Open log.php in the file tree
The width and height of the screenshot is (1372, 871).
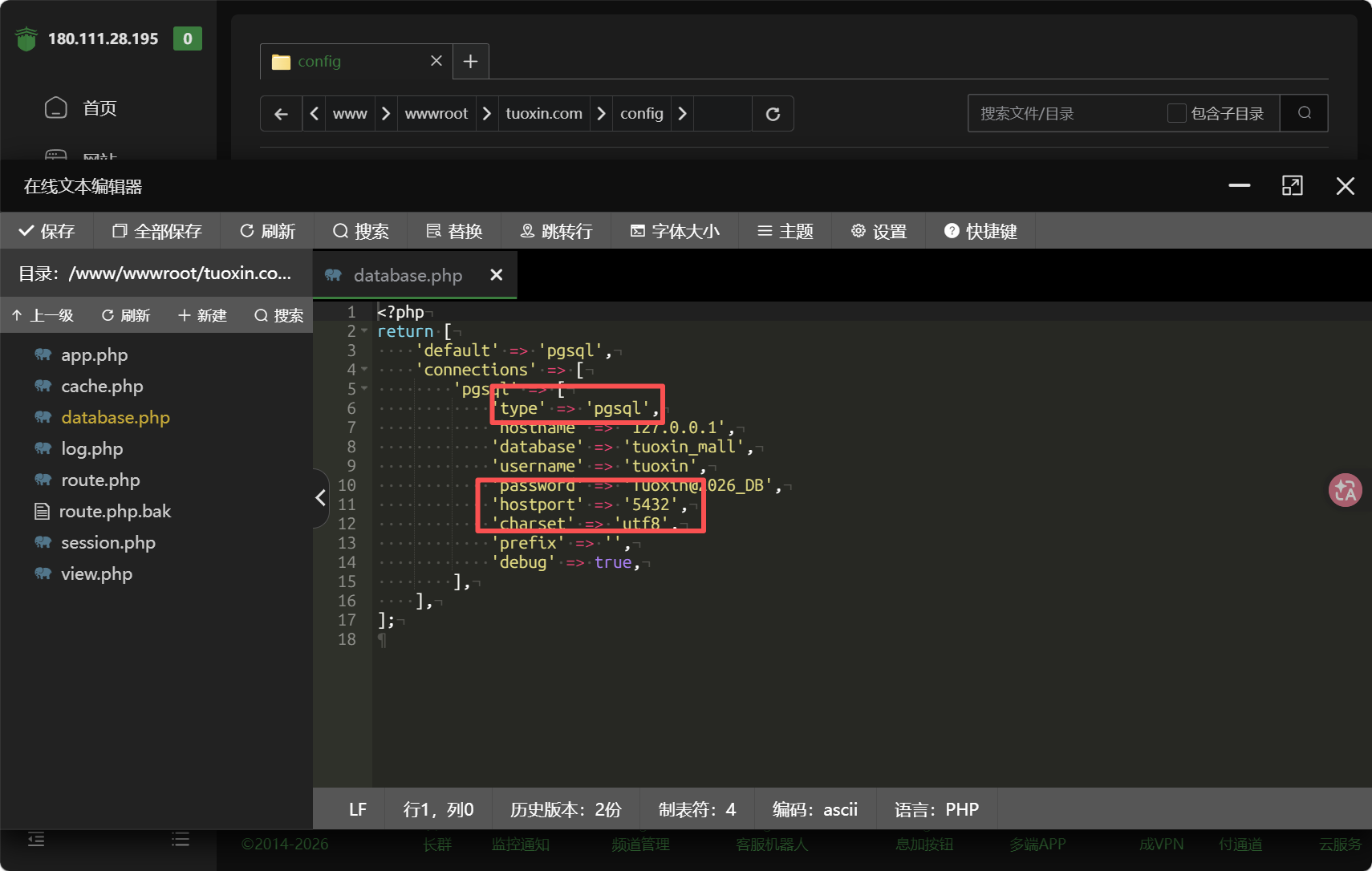coord(92,448)
